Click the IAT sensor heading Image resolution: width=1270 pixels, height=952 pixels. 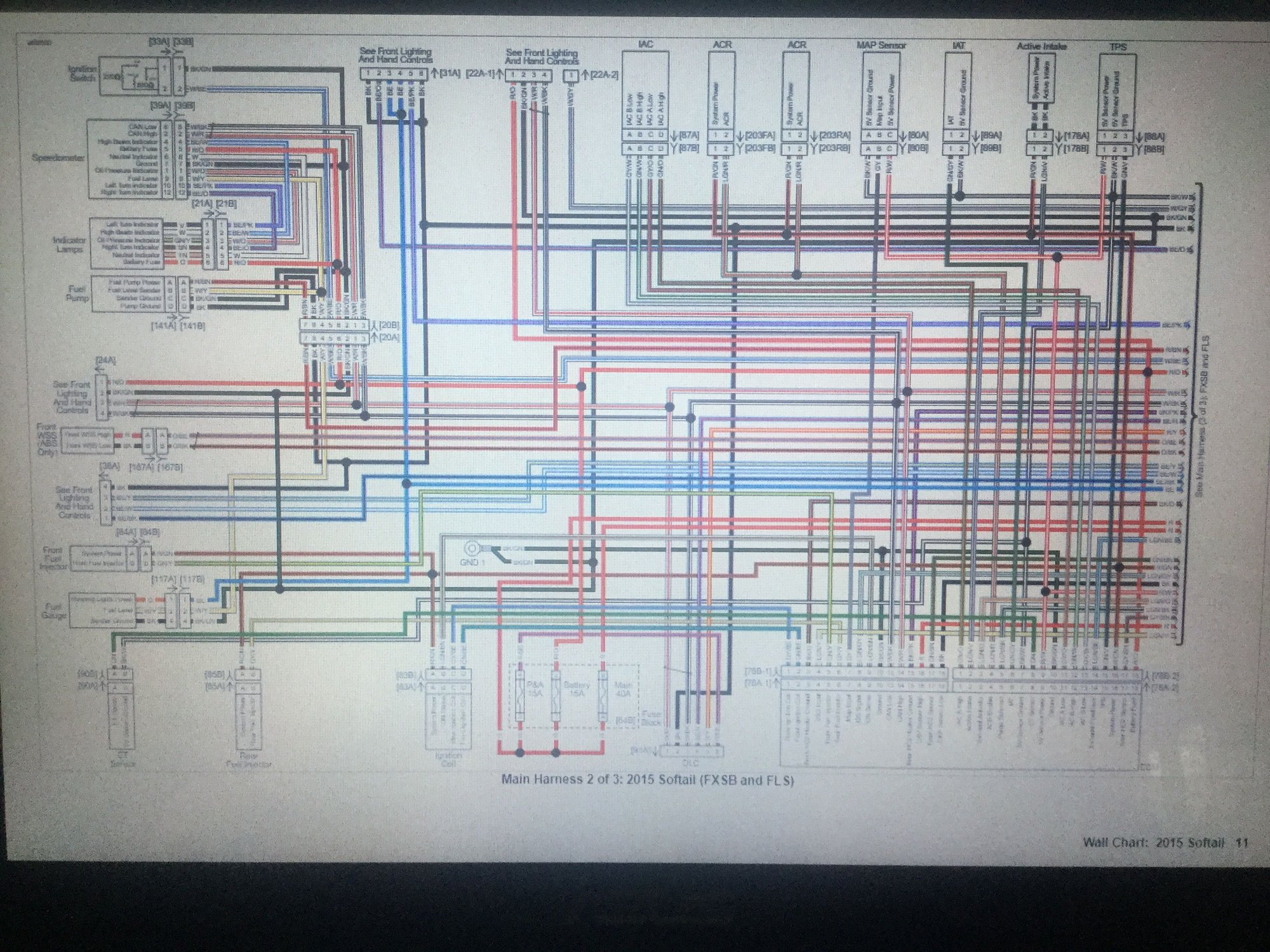pos(958,46)
